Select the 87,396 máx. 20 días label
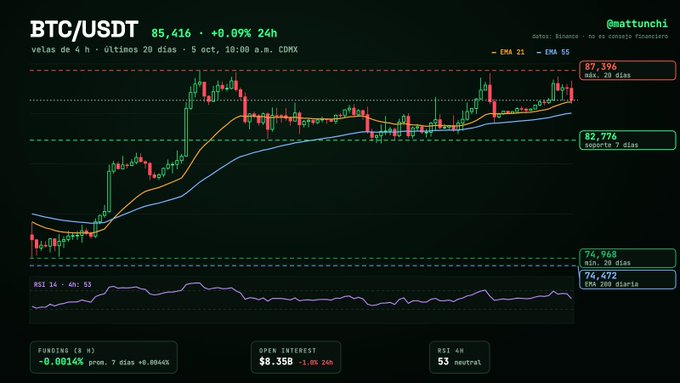 (628, 70)
